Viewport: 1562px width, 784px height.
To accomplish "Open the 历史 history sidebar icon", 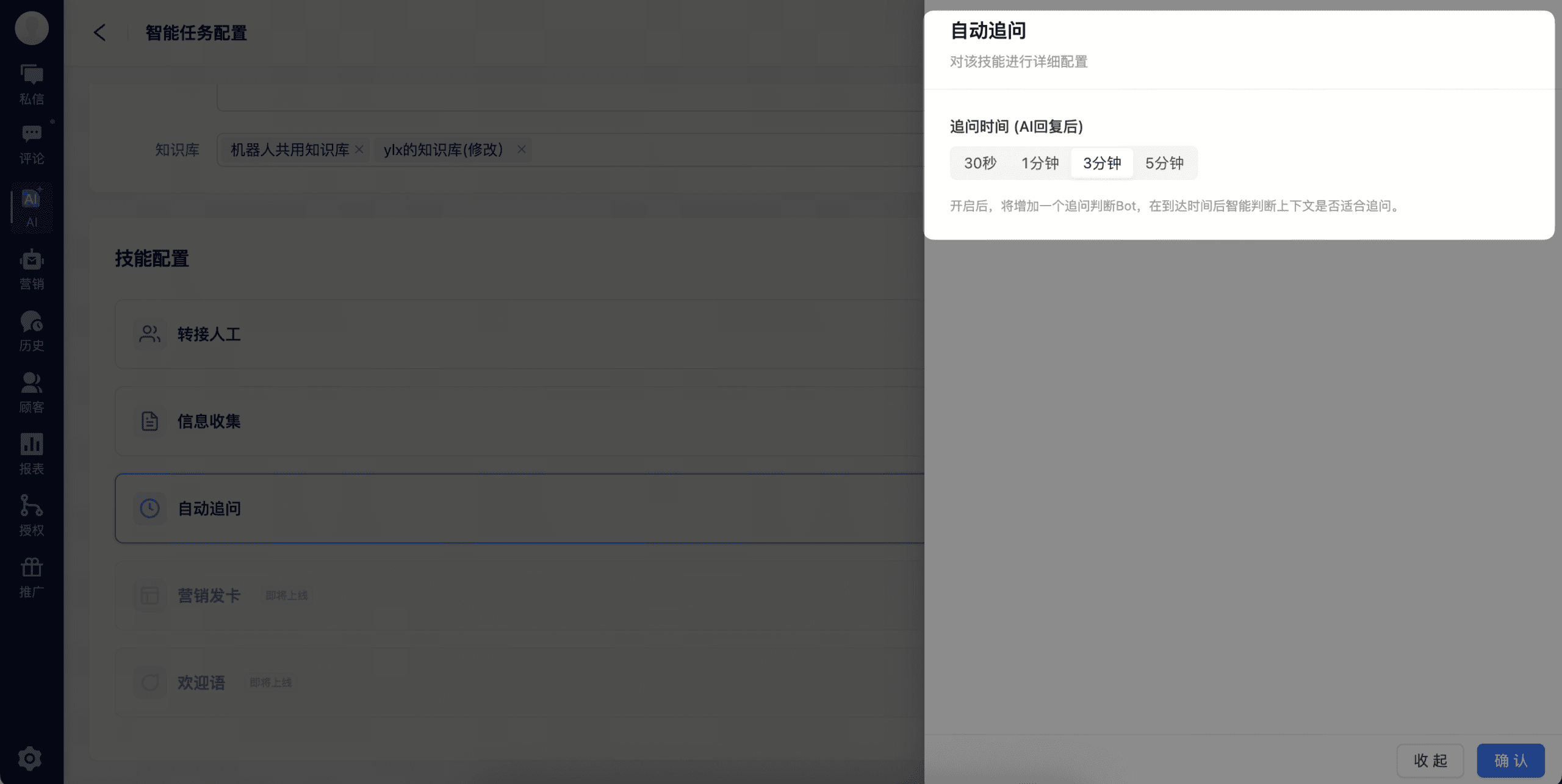I will click(31, 331).
